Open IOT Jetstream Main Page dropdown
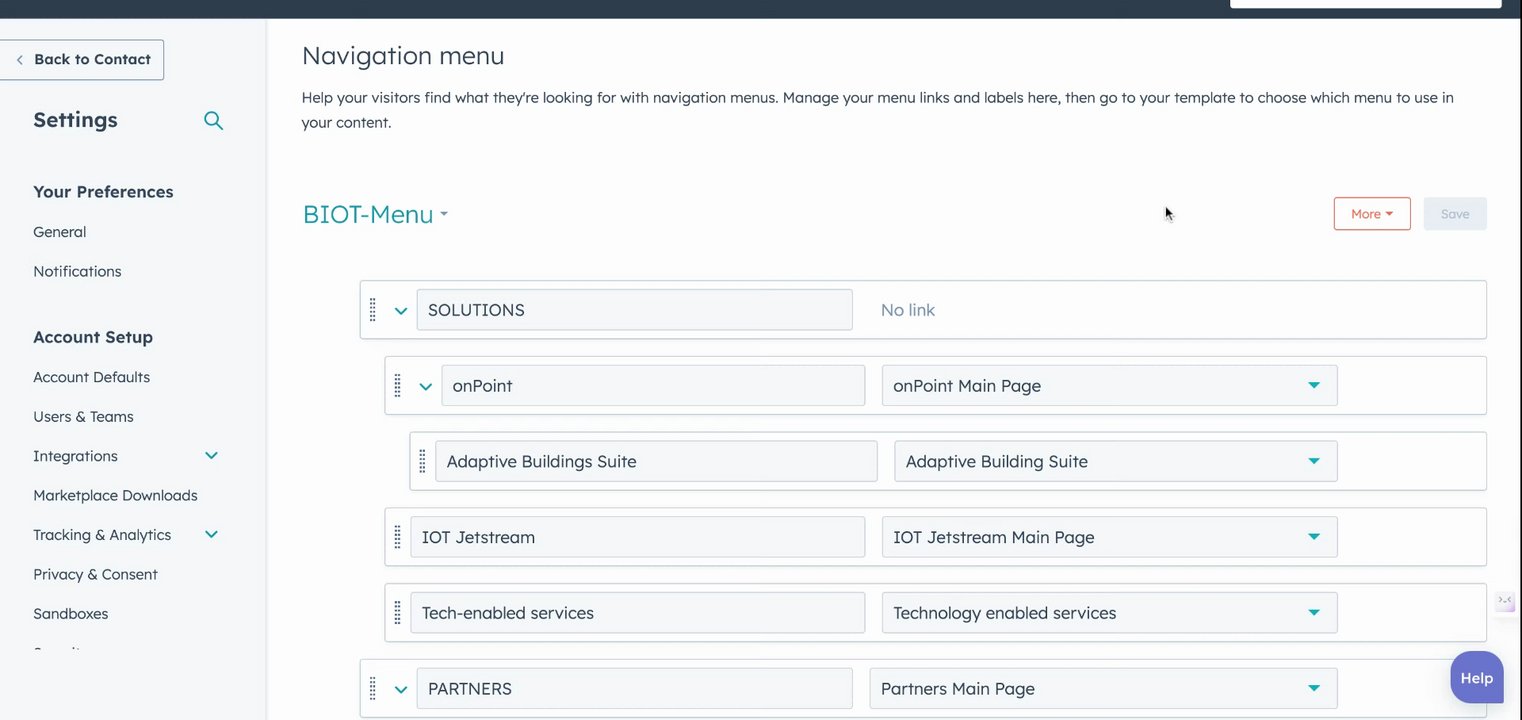 (x=1109, y=537)
